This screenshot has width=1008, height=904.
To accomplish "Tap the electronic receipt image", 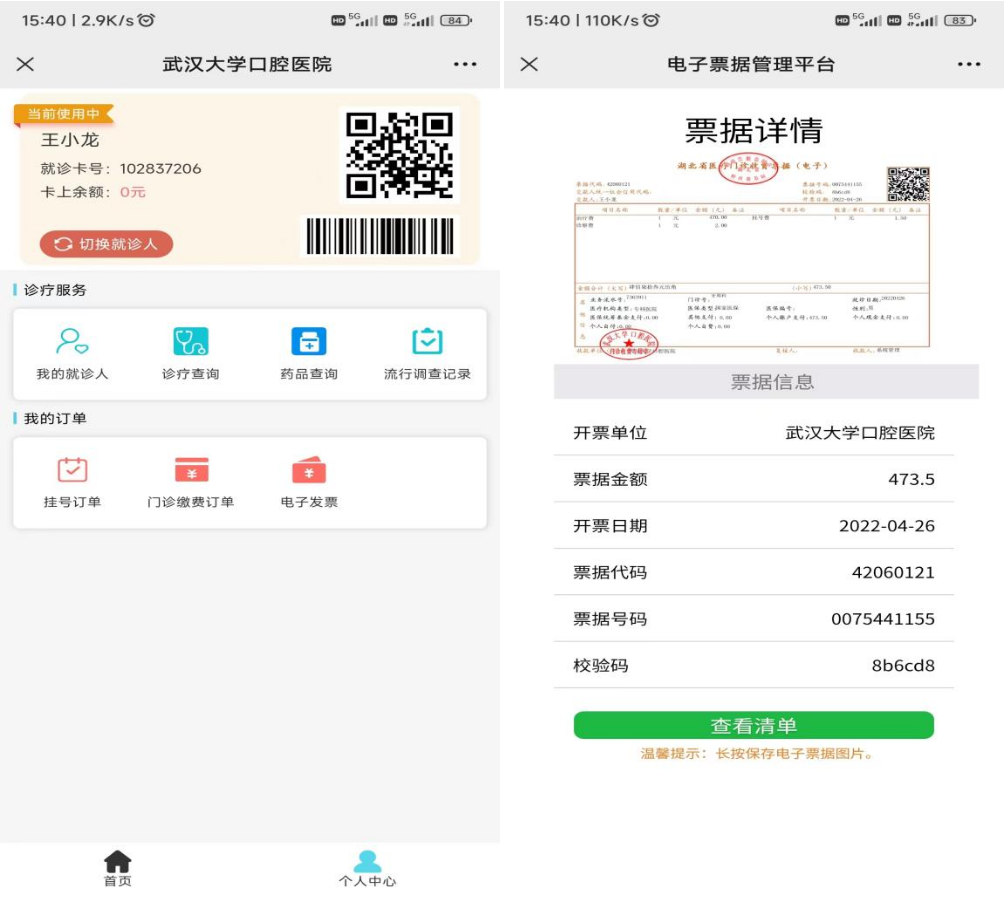I will (752, 256).
